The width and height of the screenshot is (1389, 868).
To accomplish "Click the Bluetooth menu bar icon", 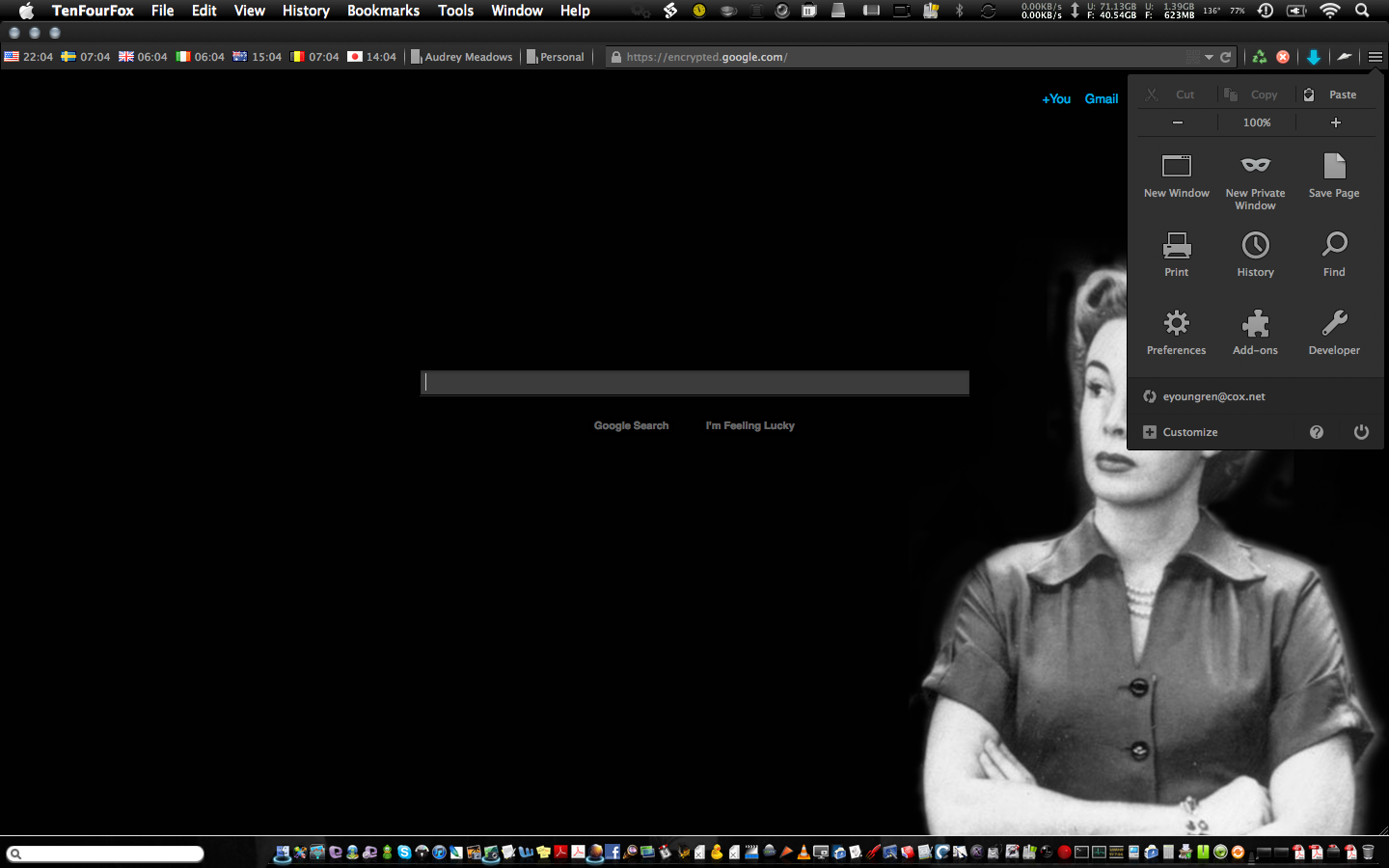I will (959, 11).
